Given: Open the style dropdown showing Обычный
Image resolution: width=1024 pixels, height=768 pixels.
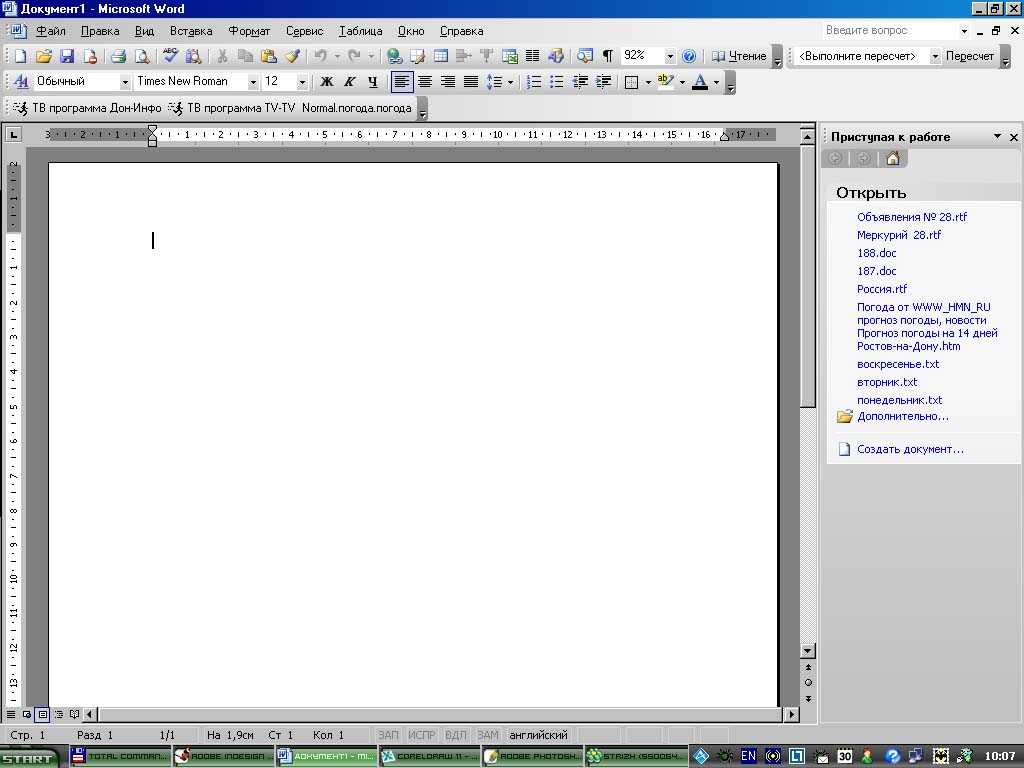Looking at the screenshot, I should [124, 82].
